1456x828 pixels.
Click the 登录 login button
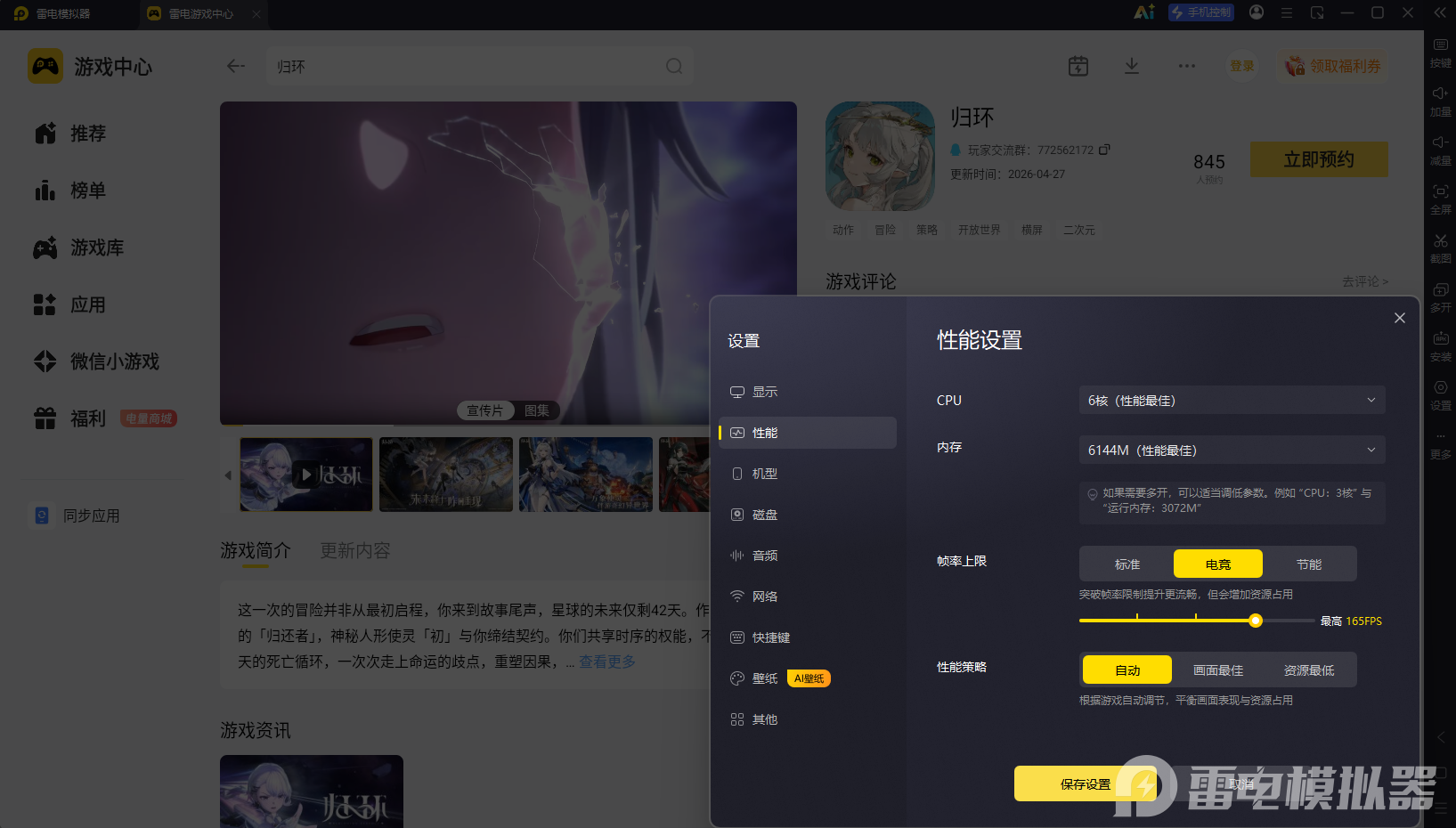coord(1241,66)
